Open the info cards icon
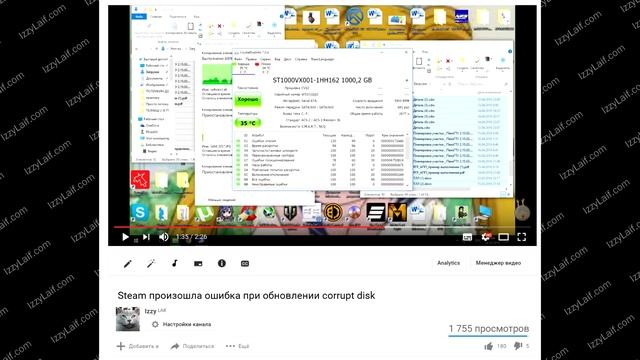The image size is (640, 360). click(x=222, y=263)
